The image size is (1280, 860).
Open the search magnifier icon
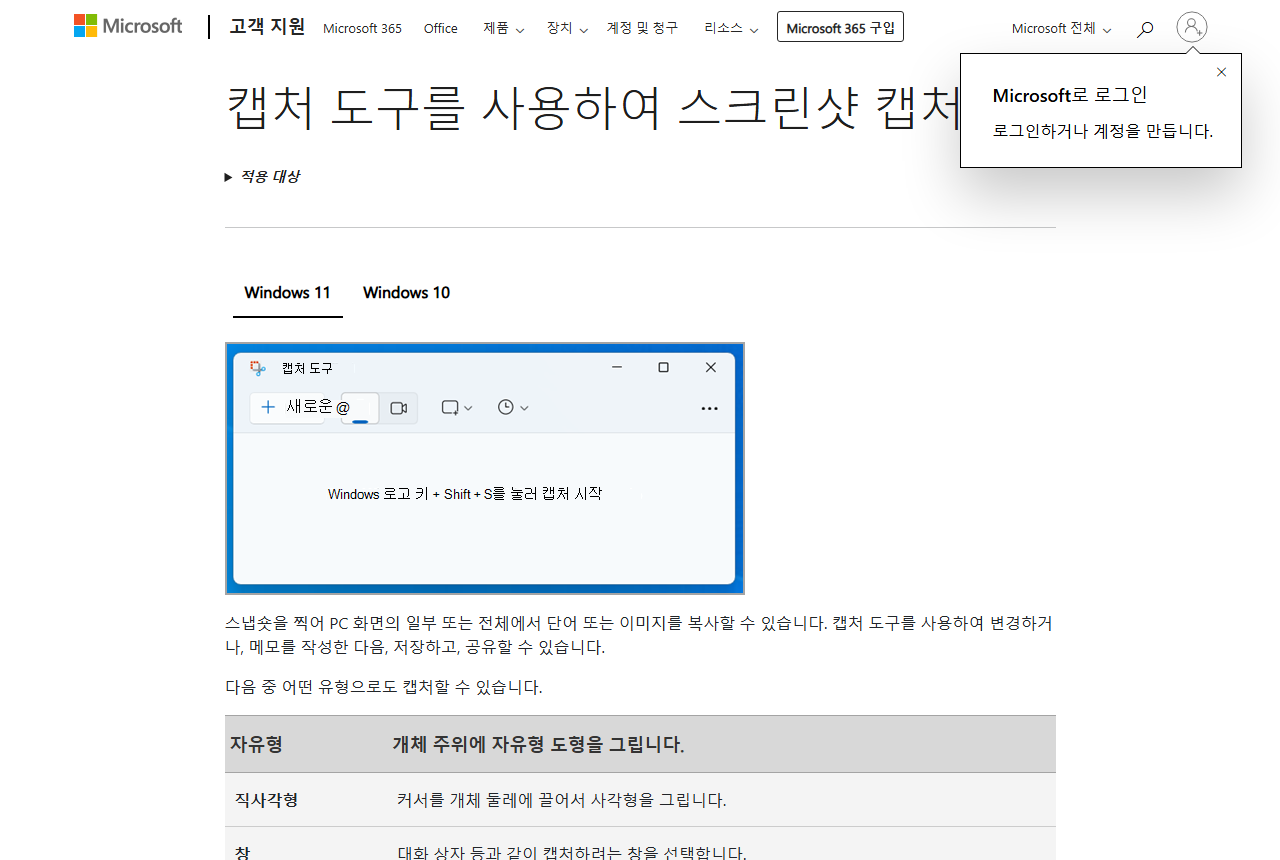click(x=1145, y=29)
